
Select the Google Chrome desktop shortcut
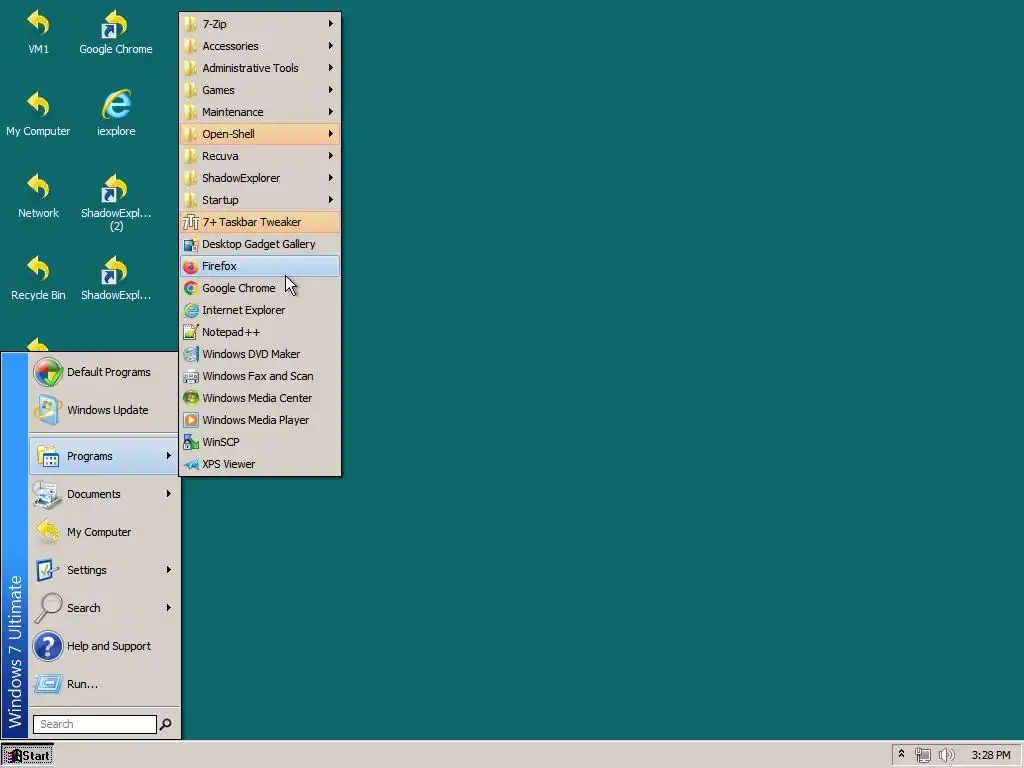point(116,31)
